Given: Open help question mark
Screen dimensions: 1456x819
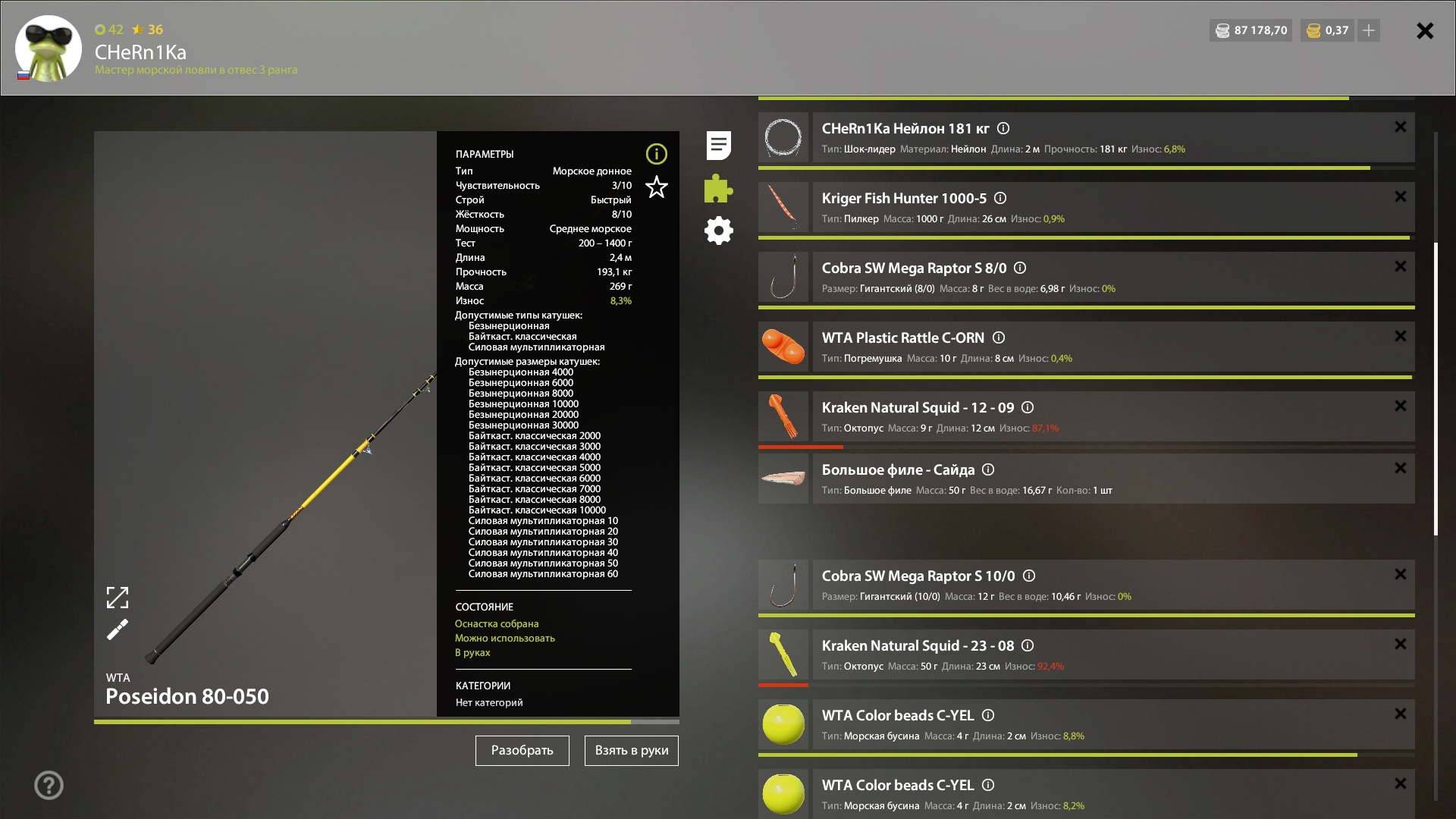Looking at the screenshot, I should tap(49, 785).
